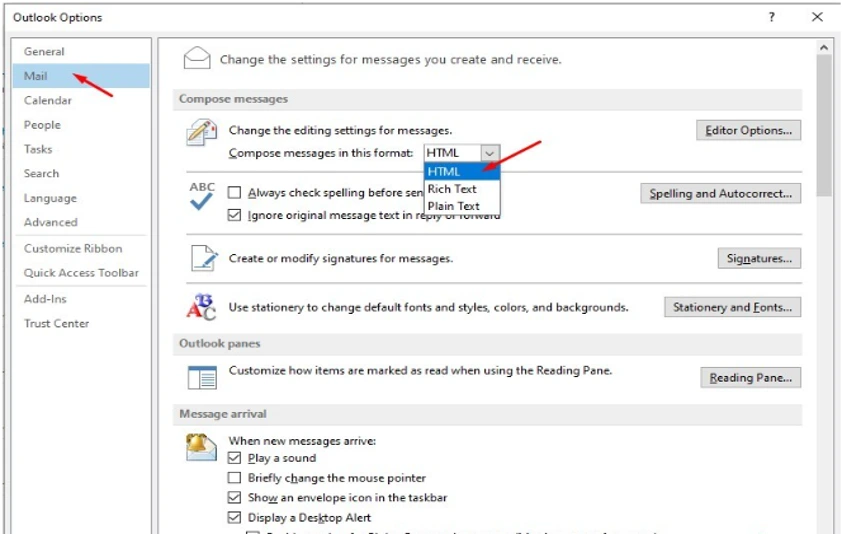
Task: Open the Trust Center category
Action: click(x=81, y=323)
